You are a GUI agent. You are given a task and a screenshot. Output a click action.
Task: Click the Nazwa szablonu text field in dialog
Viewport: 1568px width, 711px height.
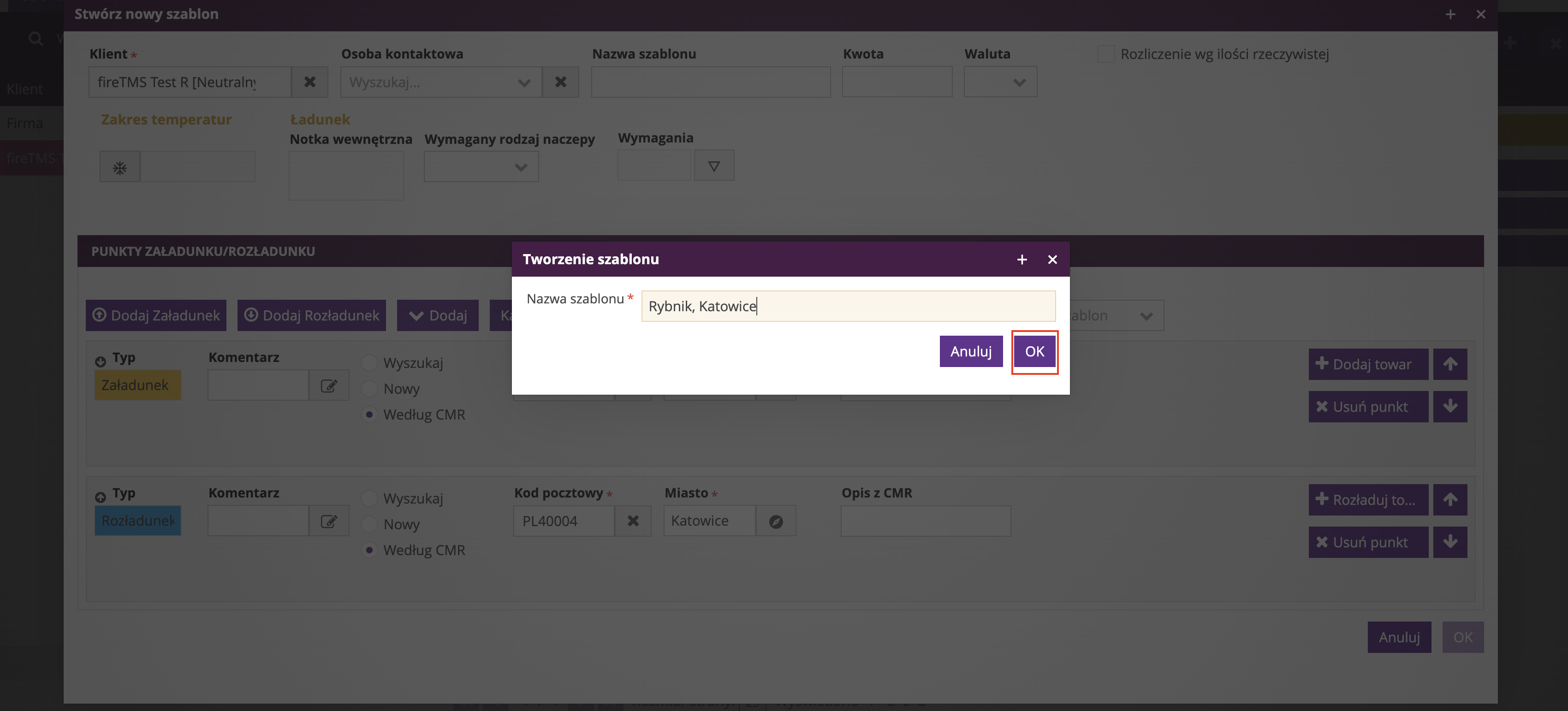tap(848, 306)
